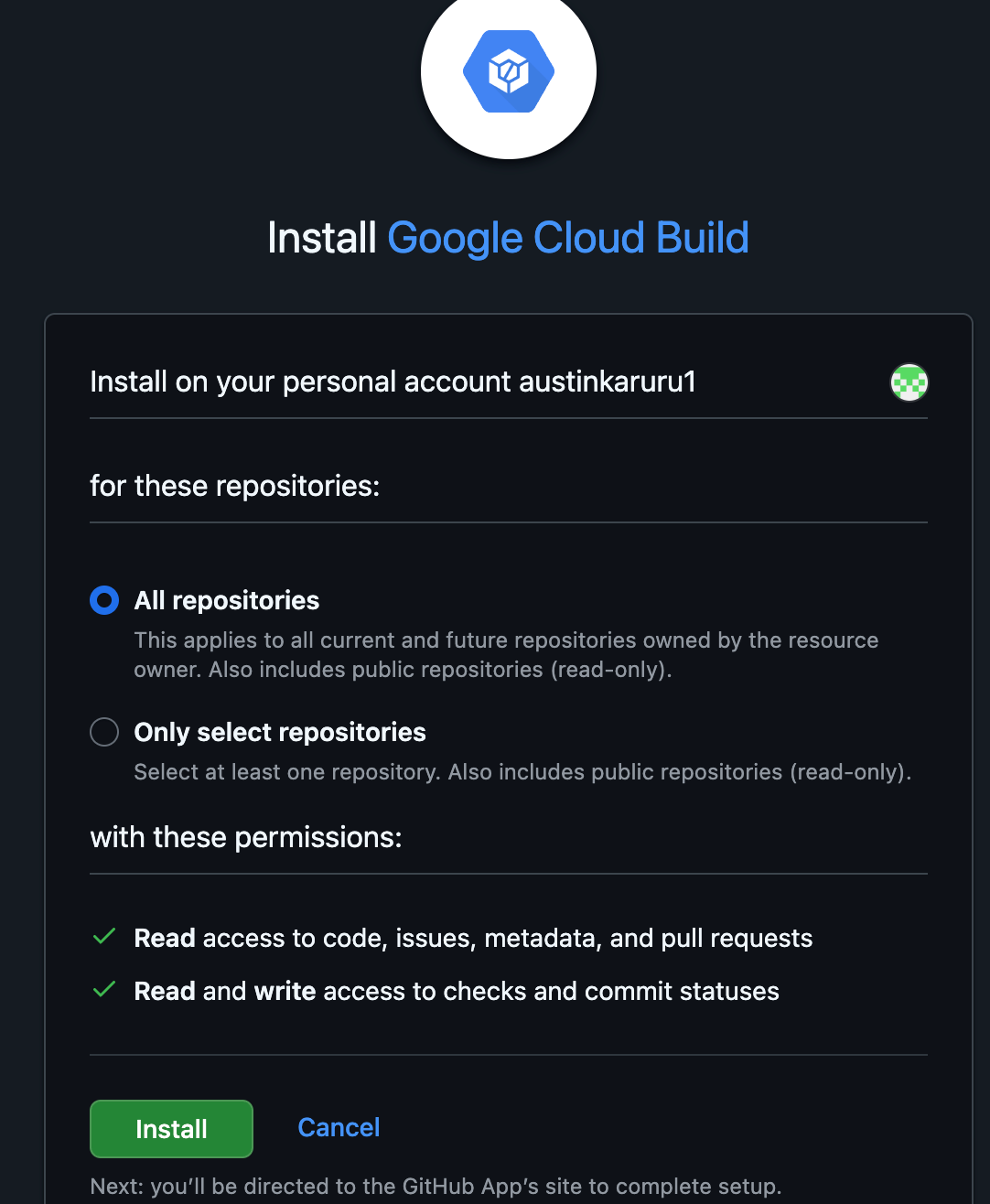Open the Google Cloud Build app link in heading

coord(567,238)
